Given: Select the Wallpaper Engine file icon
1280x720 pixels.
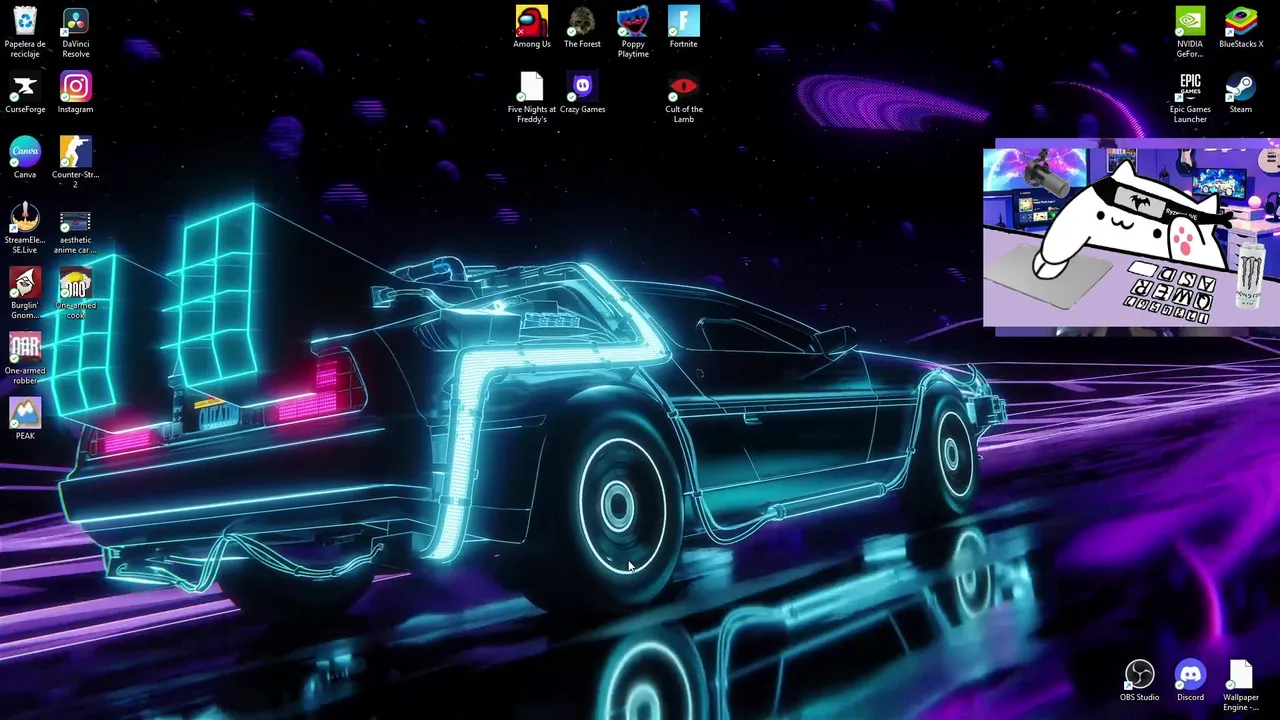Looking at the screenshot, I should 1241,685.
